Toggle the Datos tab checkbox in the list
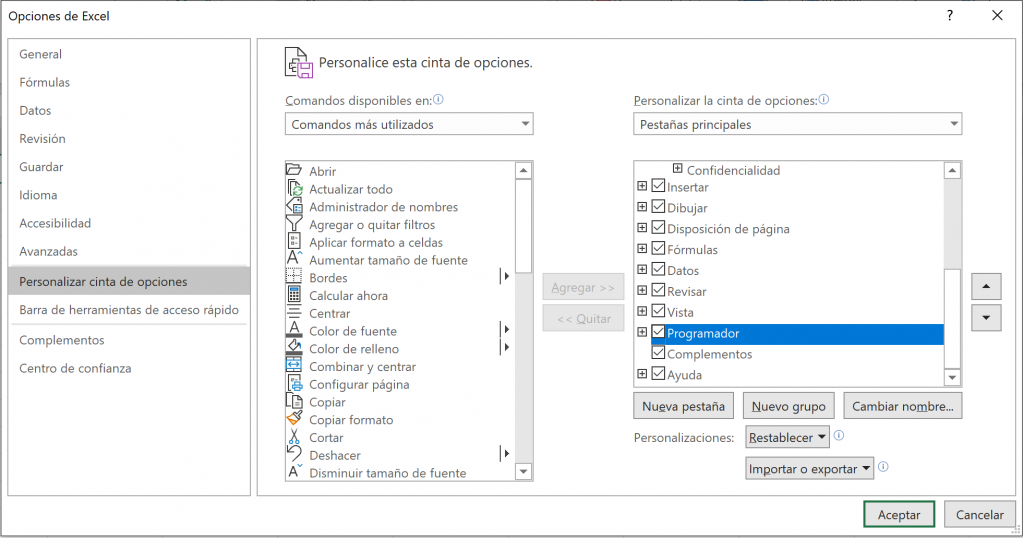Viewport: 1023px width, 538px height. pos(658,269)
